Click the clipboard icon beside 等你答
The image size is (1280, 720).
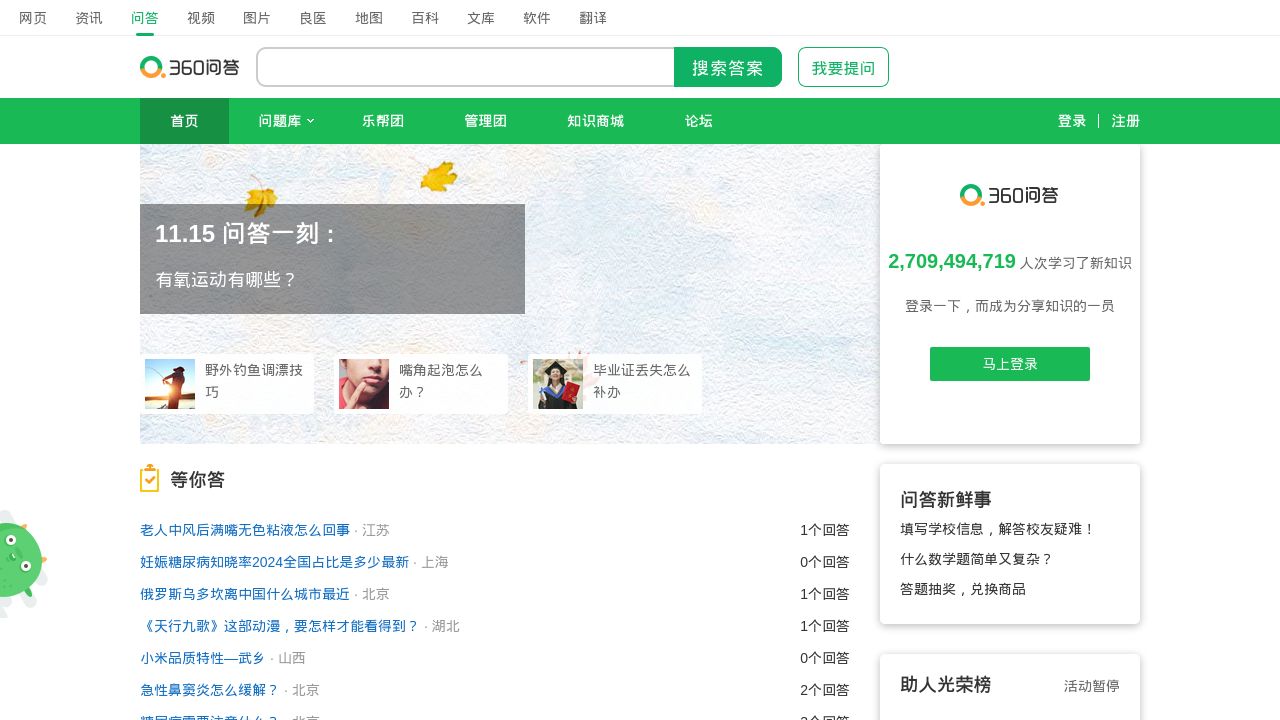tap(150, 478)
